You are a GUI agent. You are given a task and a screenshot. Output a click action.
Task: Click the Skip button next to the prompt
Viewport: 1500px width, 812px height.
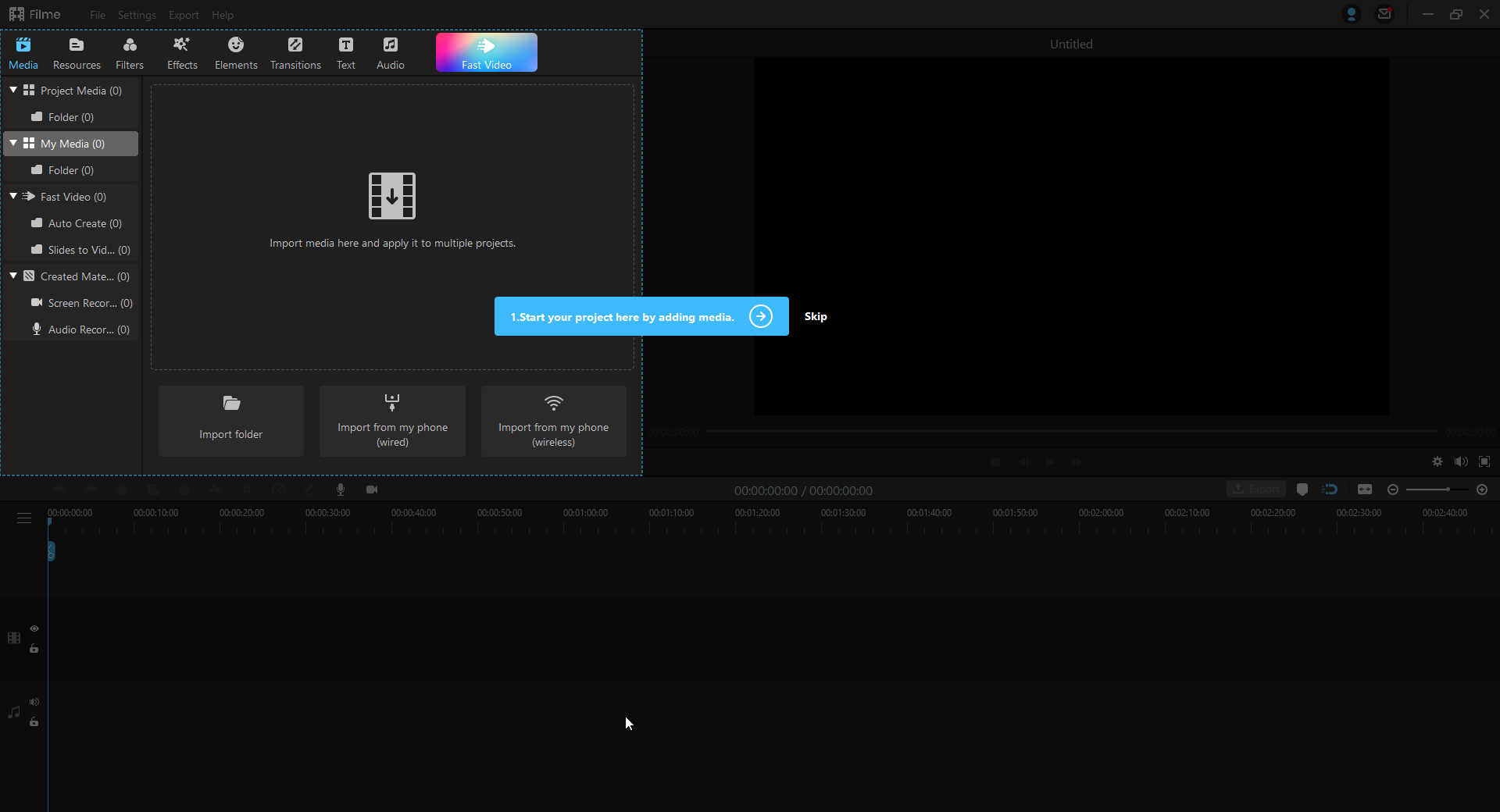(x=815, y=316)
